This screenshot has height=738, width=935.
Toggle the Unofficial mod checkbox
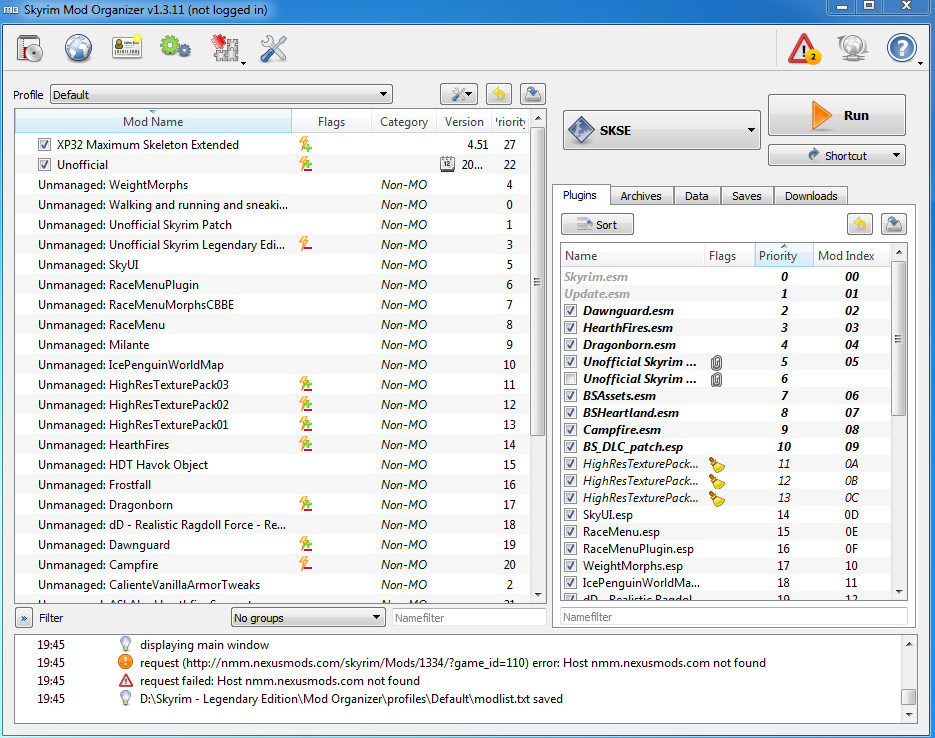click(44, 165)
